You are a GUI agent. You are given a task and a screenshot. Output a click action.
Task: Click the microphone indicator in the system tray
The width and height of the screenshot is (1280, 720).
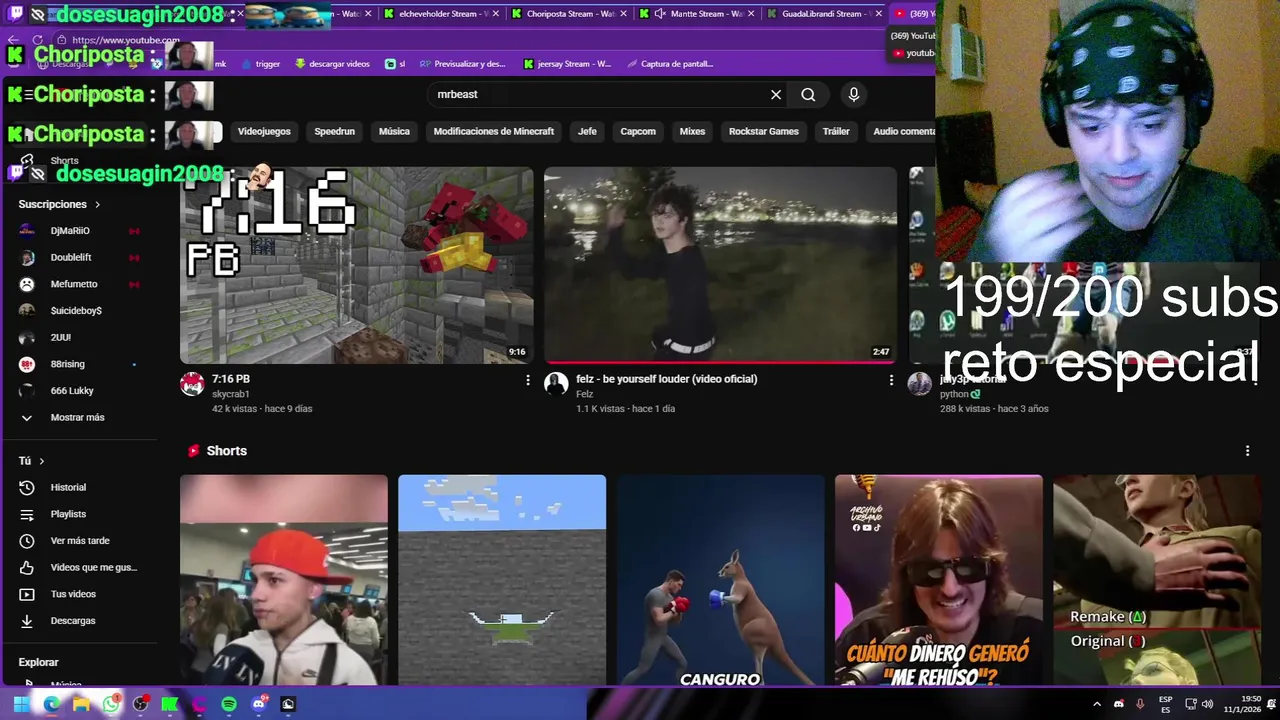coord(1140,704)
